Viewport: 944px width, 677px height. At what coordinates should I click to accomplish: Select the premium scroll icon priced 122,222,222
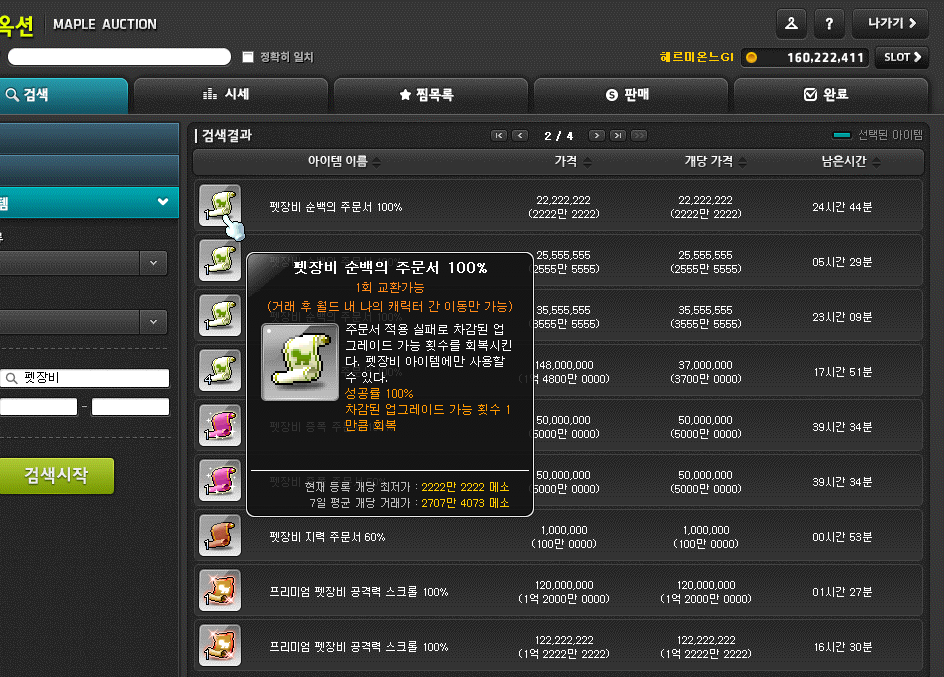[x=220, y=646]
